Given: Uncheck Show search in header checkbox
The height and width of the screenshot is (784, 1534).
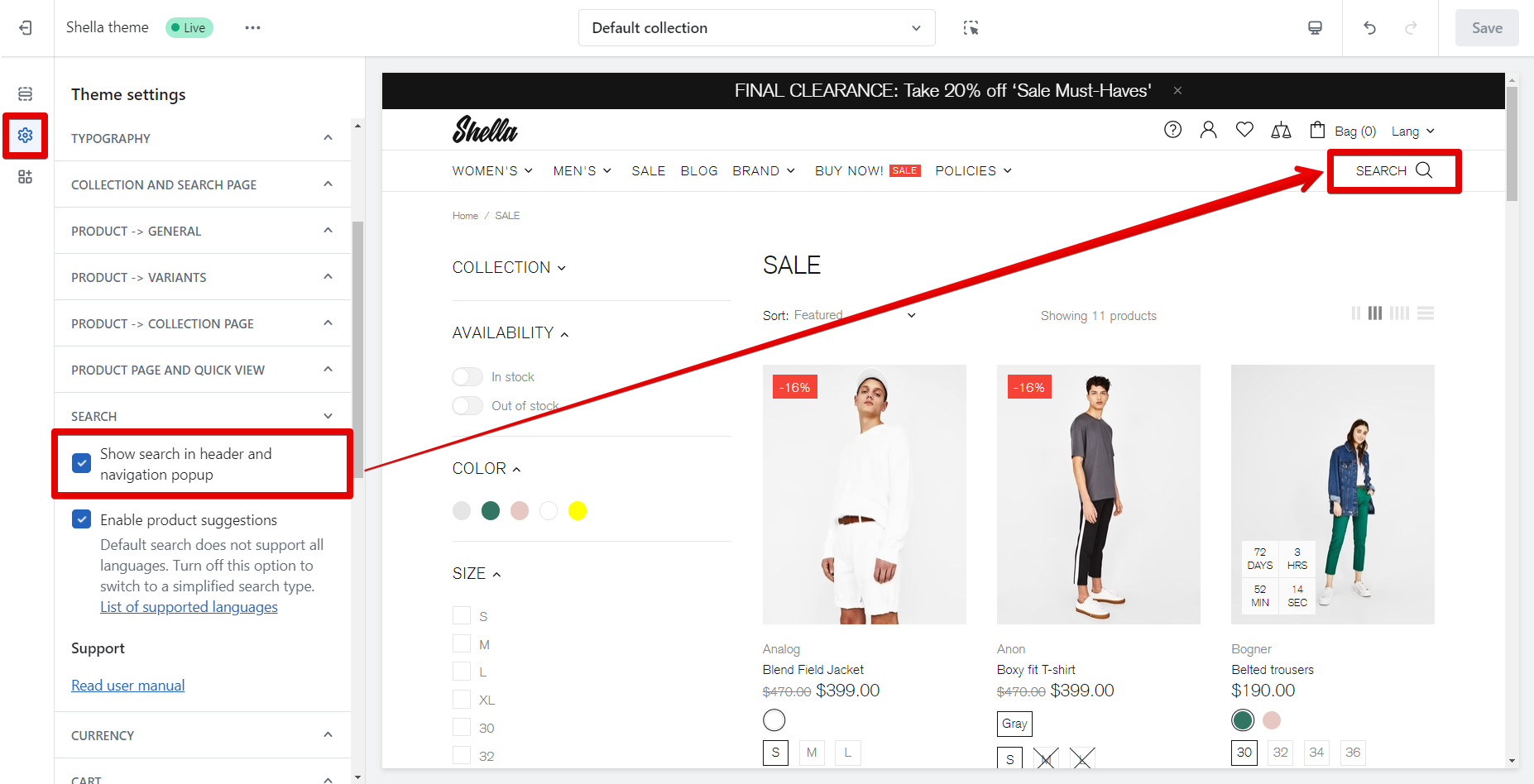Looking at the screenshot, I should (82, 463).
